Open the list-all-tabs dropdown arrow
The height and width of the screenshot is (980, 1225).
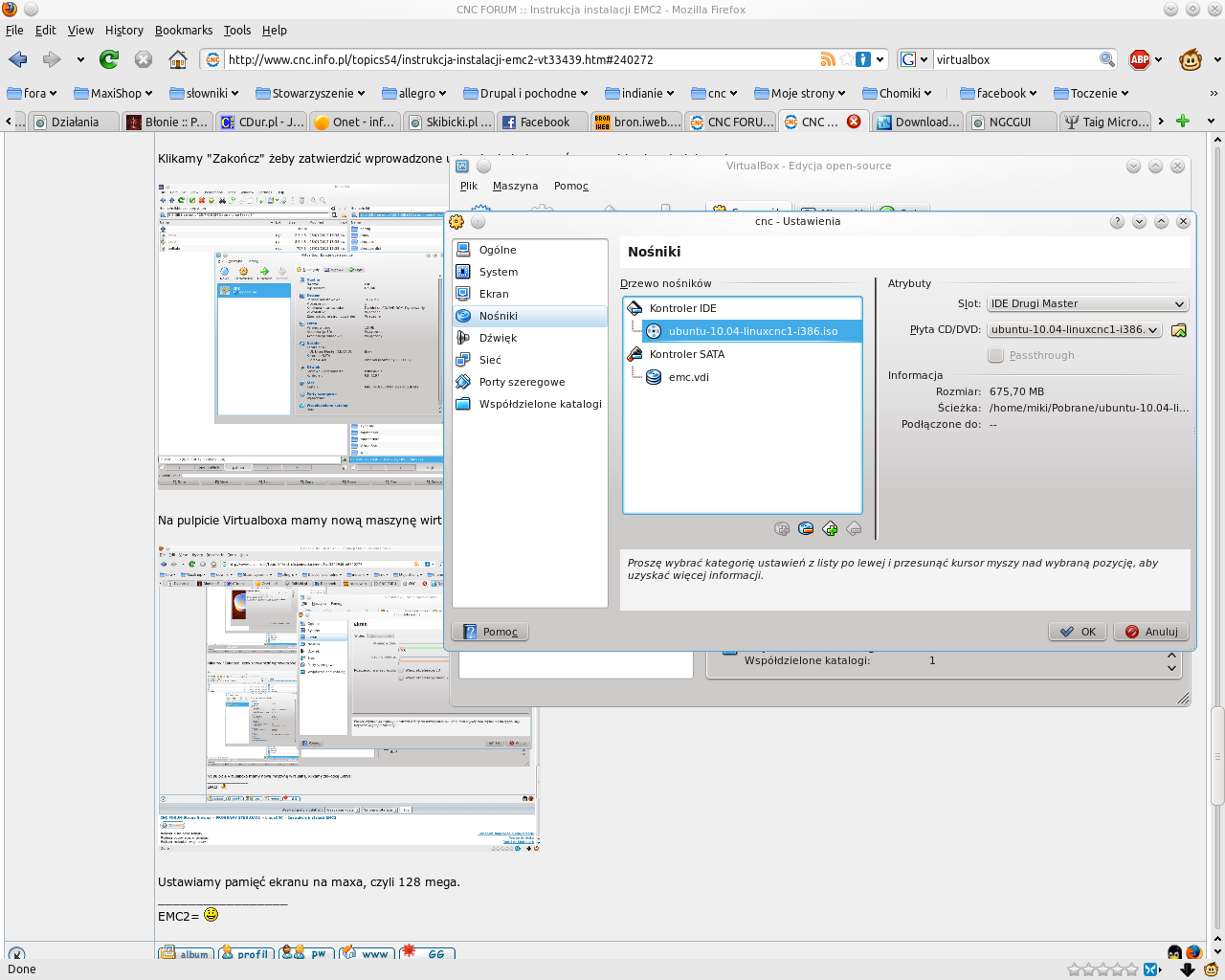pos(1211,122)
